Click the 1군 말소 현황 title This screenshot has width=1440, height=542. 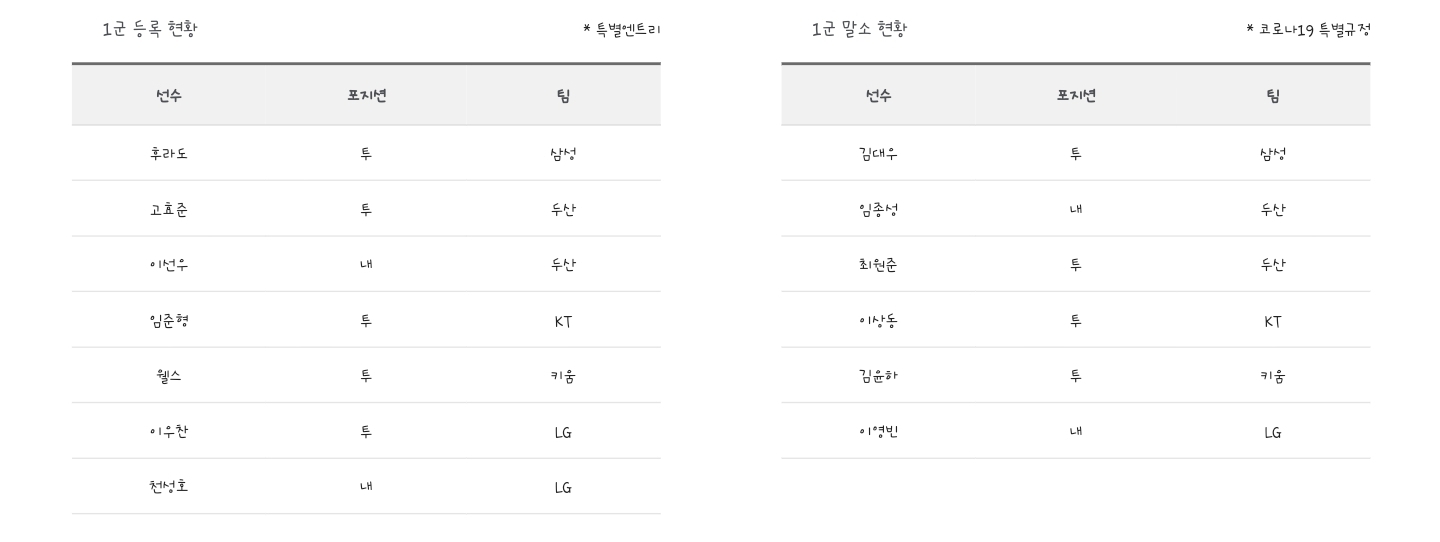(x=859, y=29)
